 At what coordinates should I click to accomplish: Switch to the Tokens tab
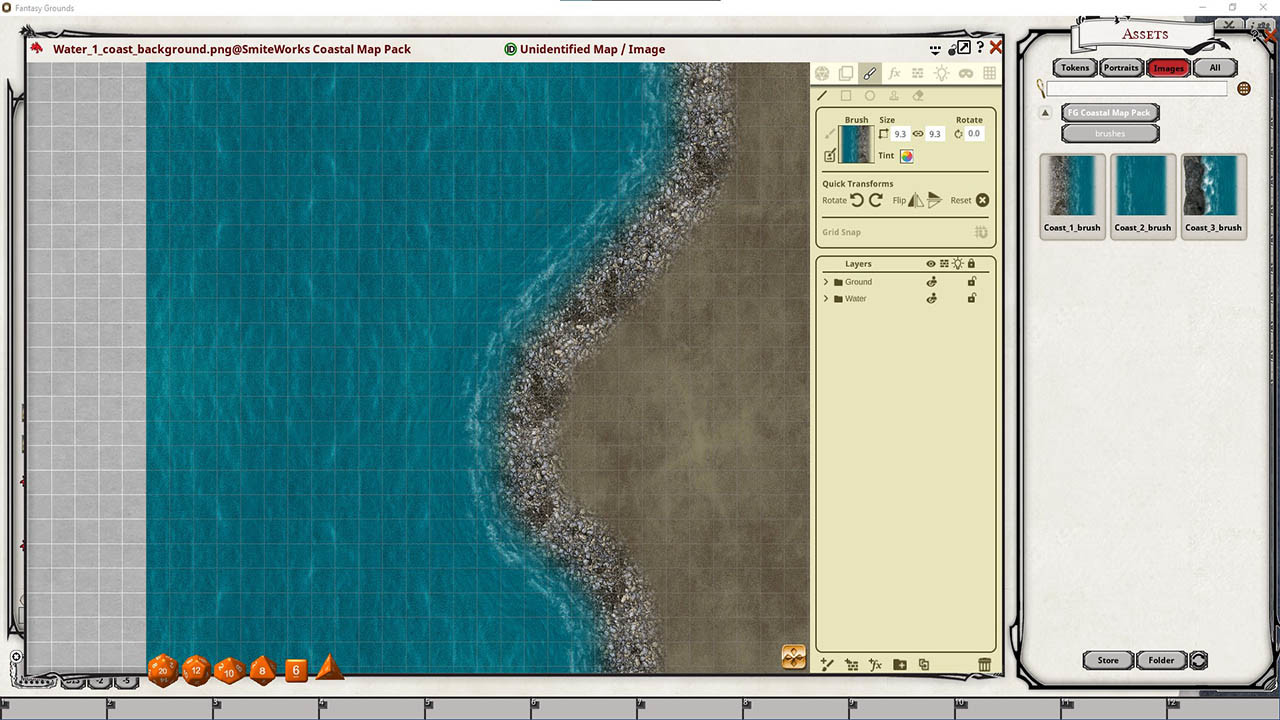tap(1074, 67)
